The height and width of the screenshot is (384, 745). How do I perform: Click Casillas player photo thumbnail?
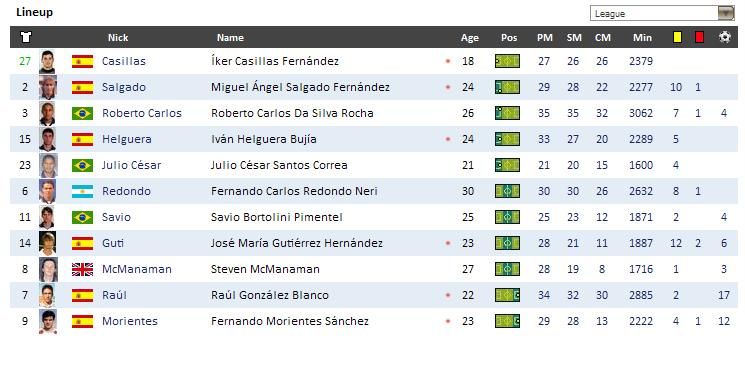(x=48, y=61)
